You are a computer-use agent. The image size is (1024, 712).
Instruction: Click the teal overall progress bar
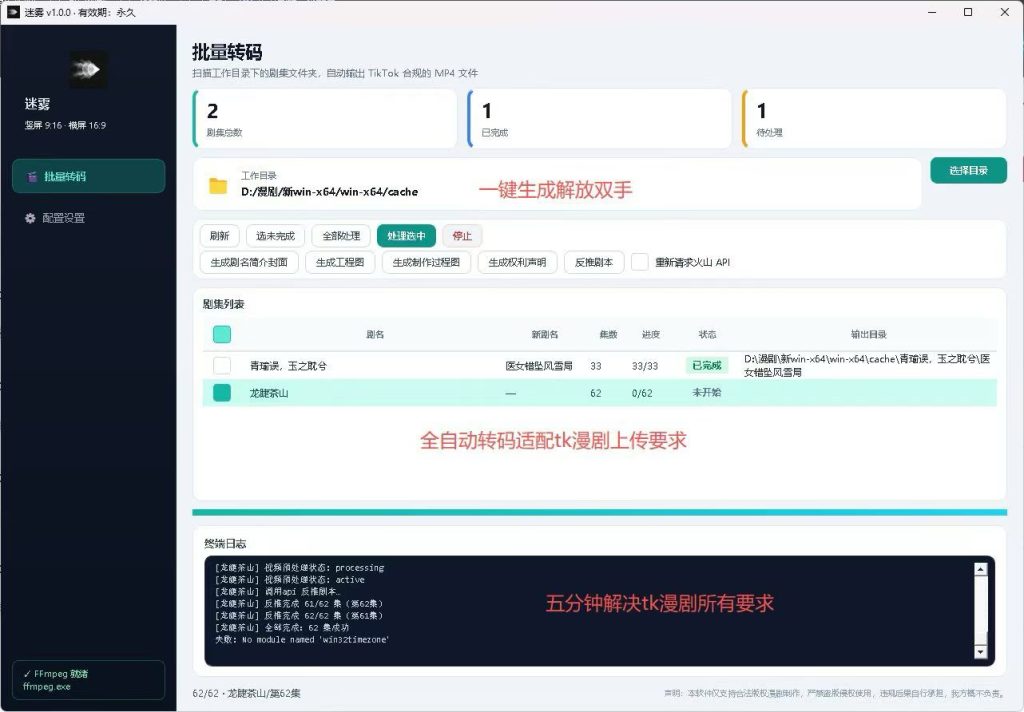tap(600, 512)
